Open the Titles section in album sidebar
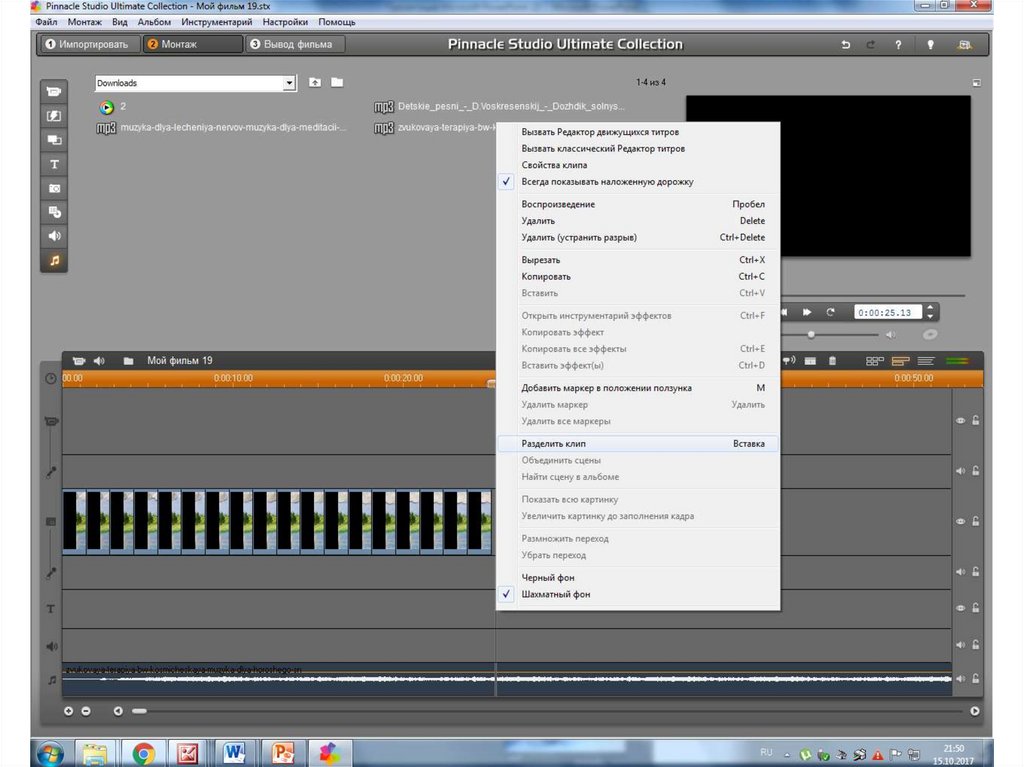This screenshot has width=1024, height=767. pyautogui.click(x=54, y=164)
